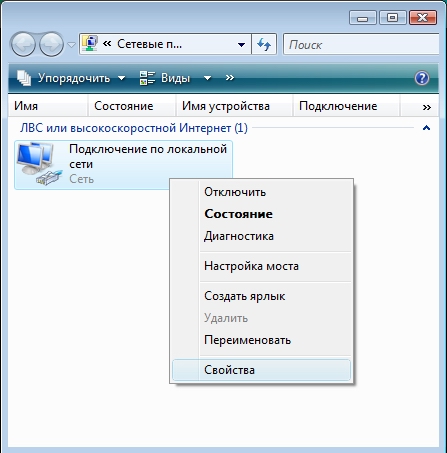This screenshot has height=453, width=447.
Task: Click into the Поиск search field
Action: point(361,44)
